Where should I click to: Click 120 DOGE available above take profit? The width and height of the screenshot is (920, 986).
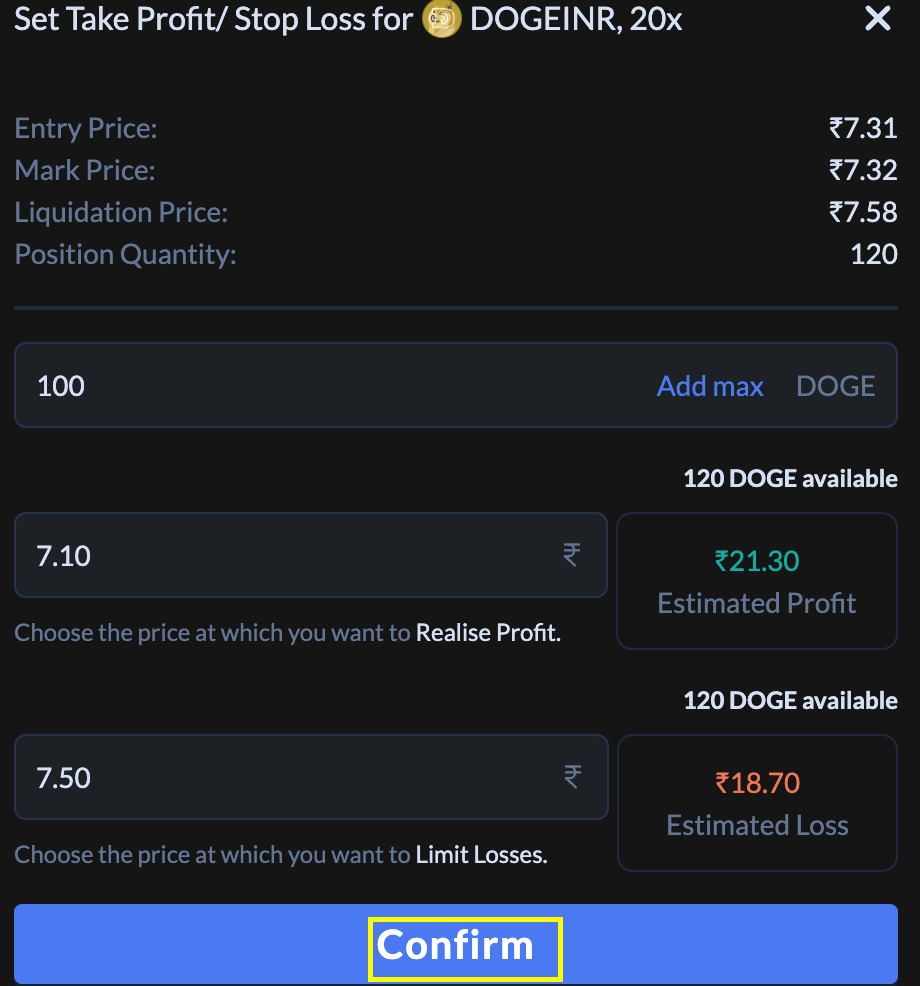790,479
